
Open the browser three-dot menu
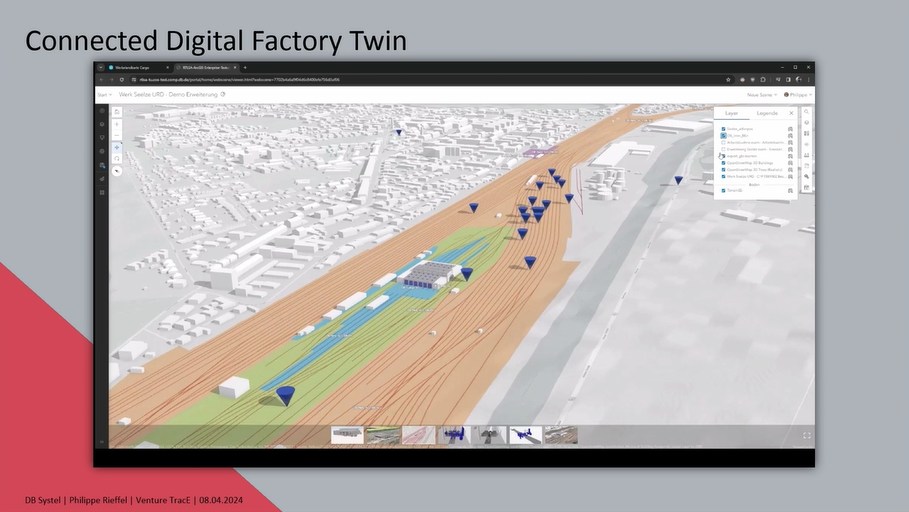[x=809, y=79]
